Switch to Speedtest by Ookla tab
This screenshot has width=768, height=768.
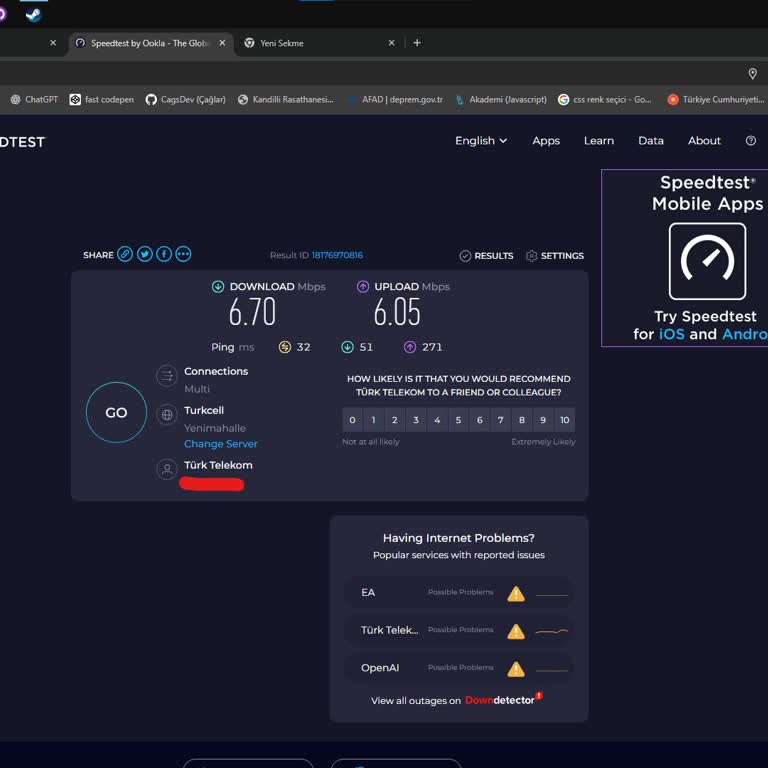pos(149,43)
